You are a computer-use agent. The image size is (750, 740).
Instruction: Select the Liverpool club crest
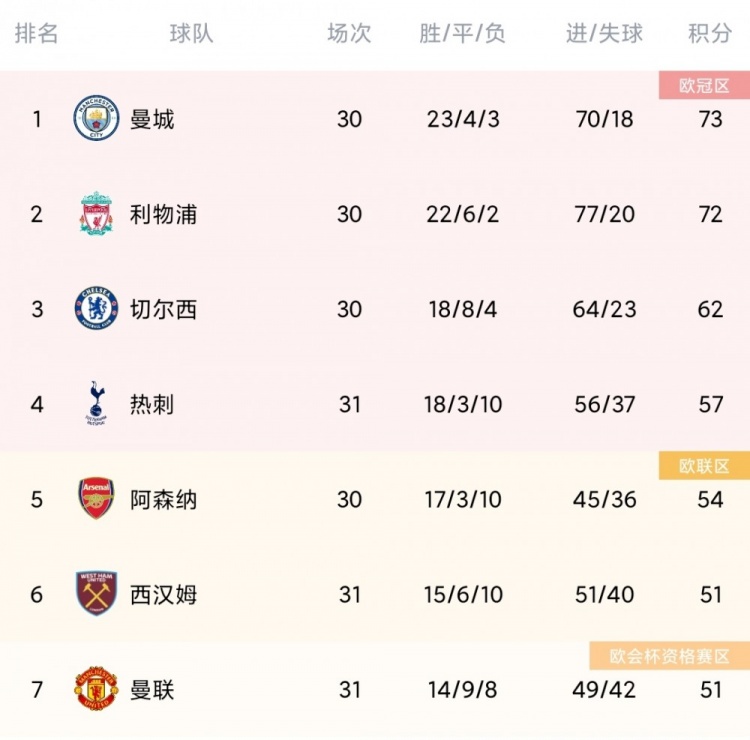(x=96, y=213)
